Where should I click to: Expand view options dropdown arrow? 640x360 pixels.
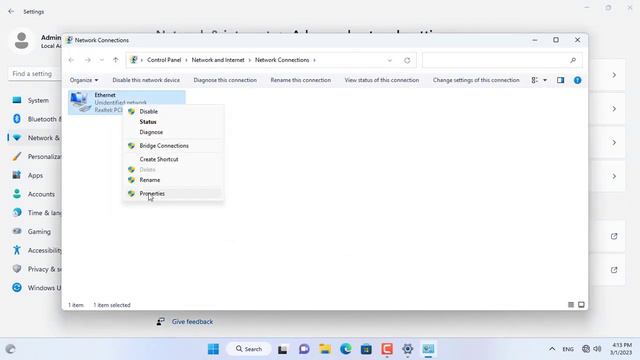coord(545,80)
